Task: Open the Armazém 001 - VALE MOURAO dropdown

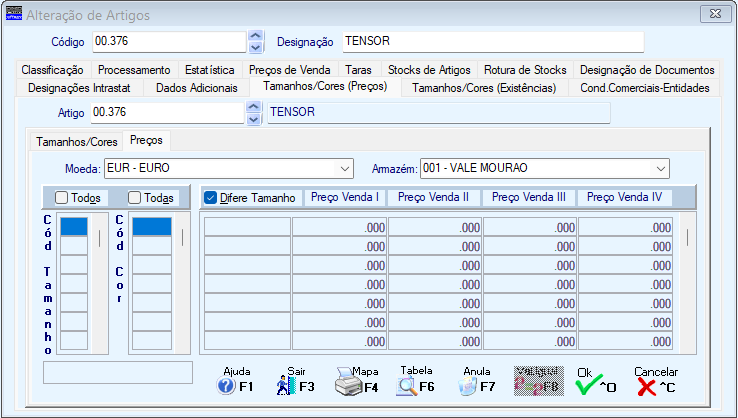Action: coord(660,167)
